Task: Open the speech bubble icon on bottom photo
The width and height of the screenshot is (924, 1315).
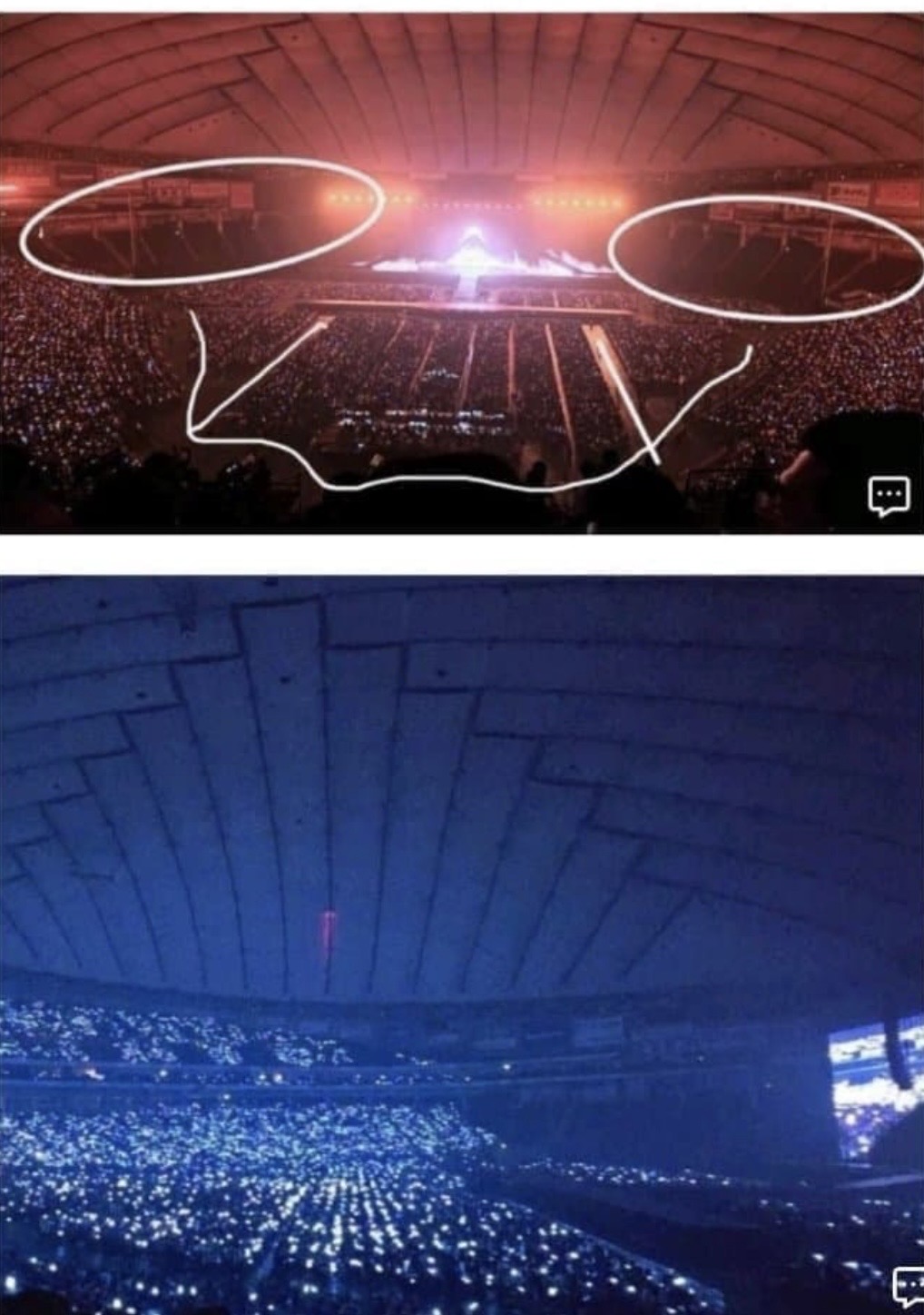Action: (x=909, y=1285)
